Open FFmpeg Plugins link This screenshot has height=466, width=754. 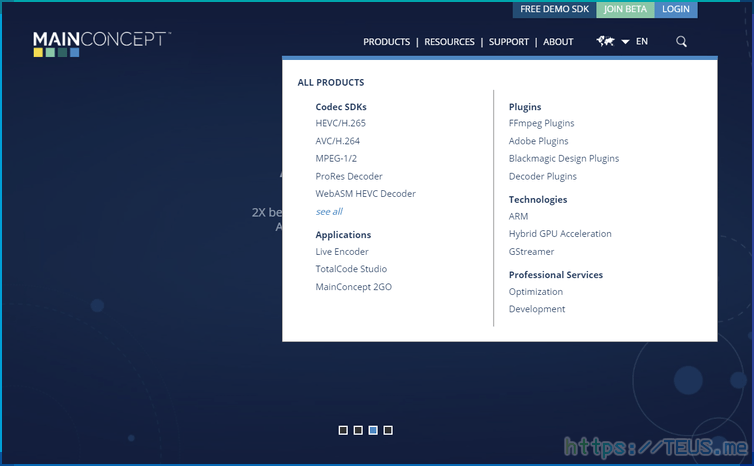click(x=541, y=123)
